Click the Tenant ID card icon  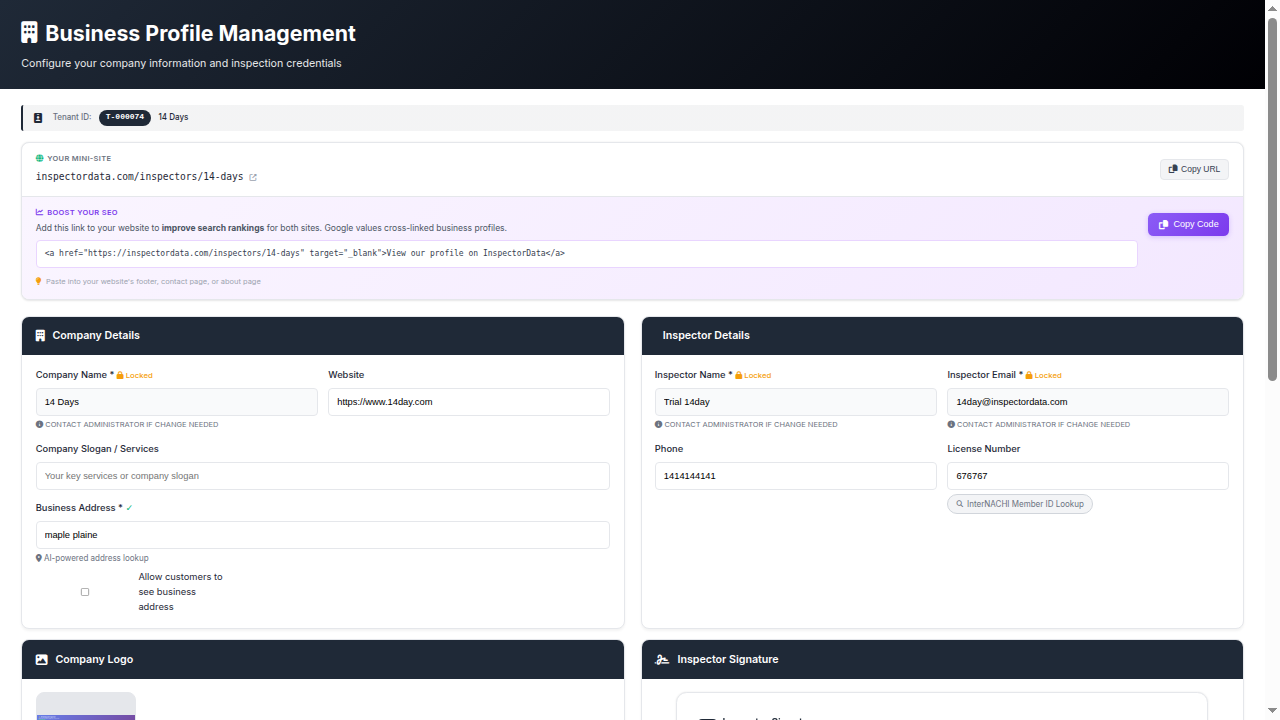pyautogui.click(x=37, y=117)
